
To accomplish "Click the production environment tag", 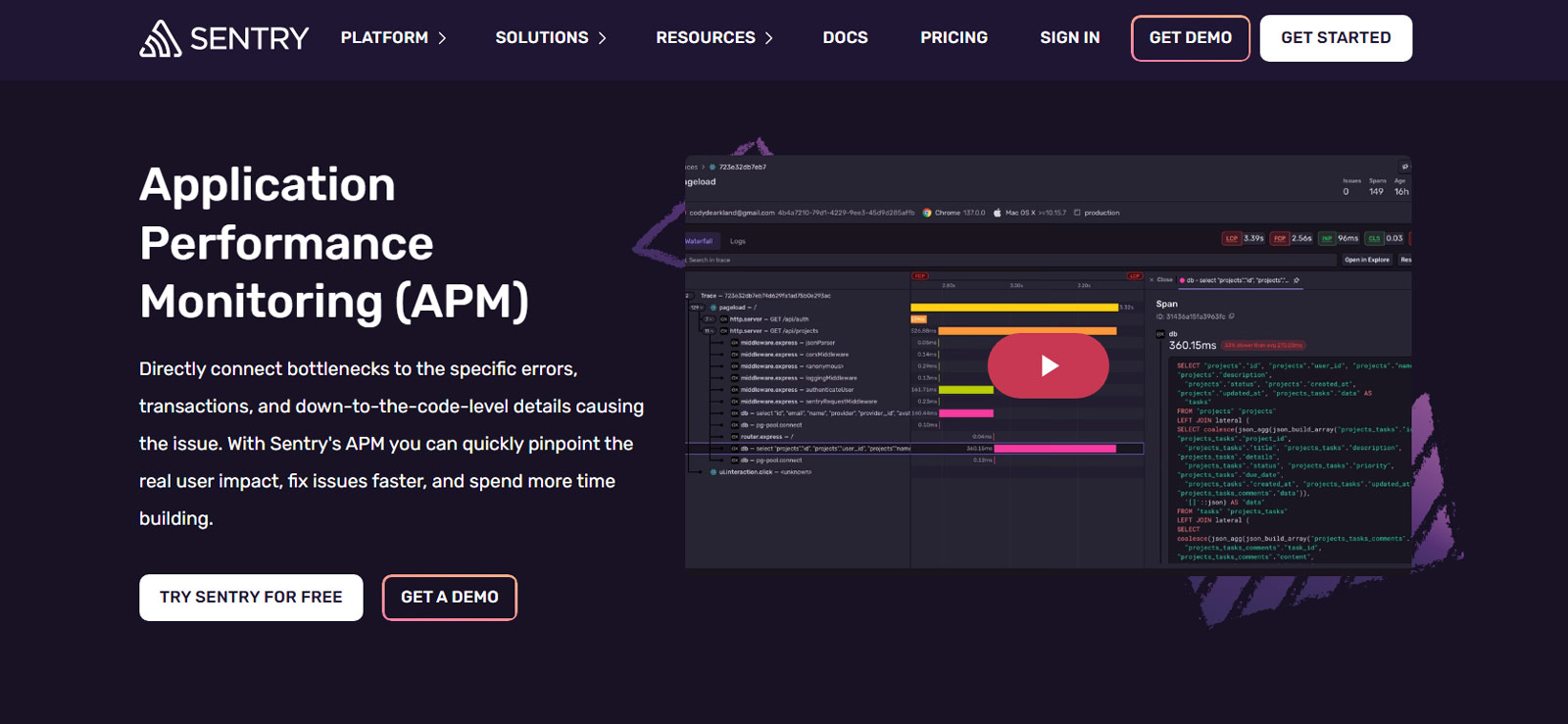I will (x=1097, y=213).
